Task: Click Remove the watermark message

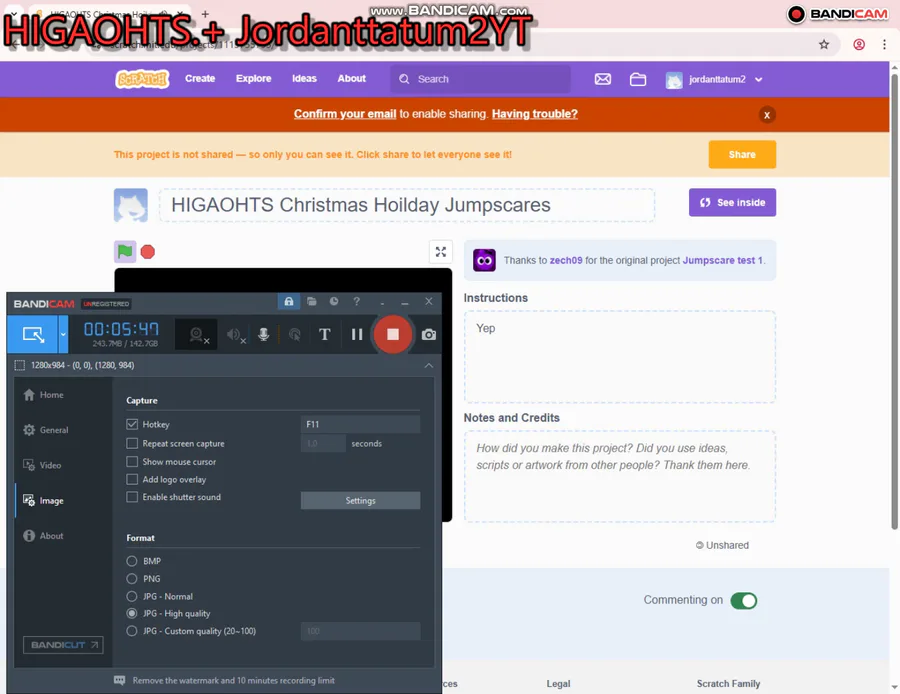Action: point(234,680)
